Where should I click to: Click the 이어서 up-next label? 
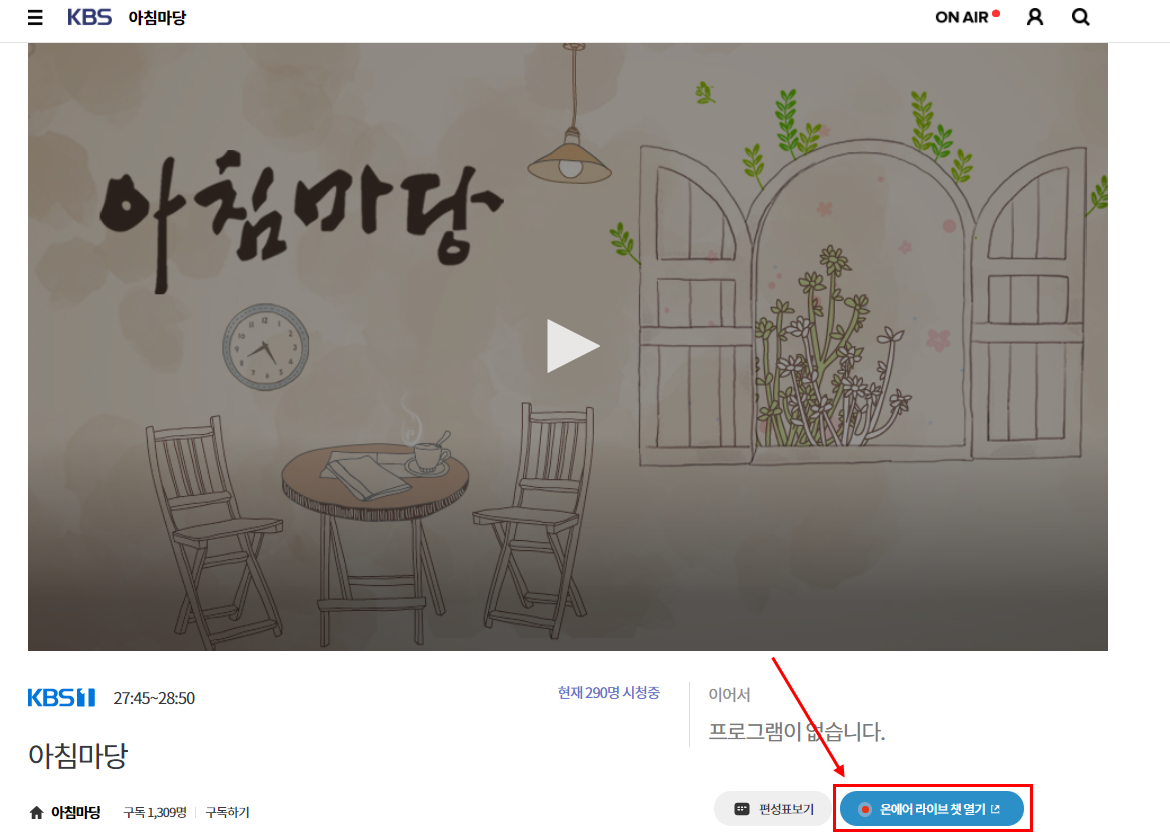729,695
